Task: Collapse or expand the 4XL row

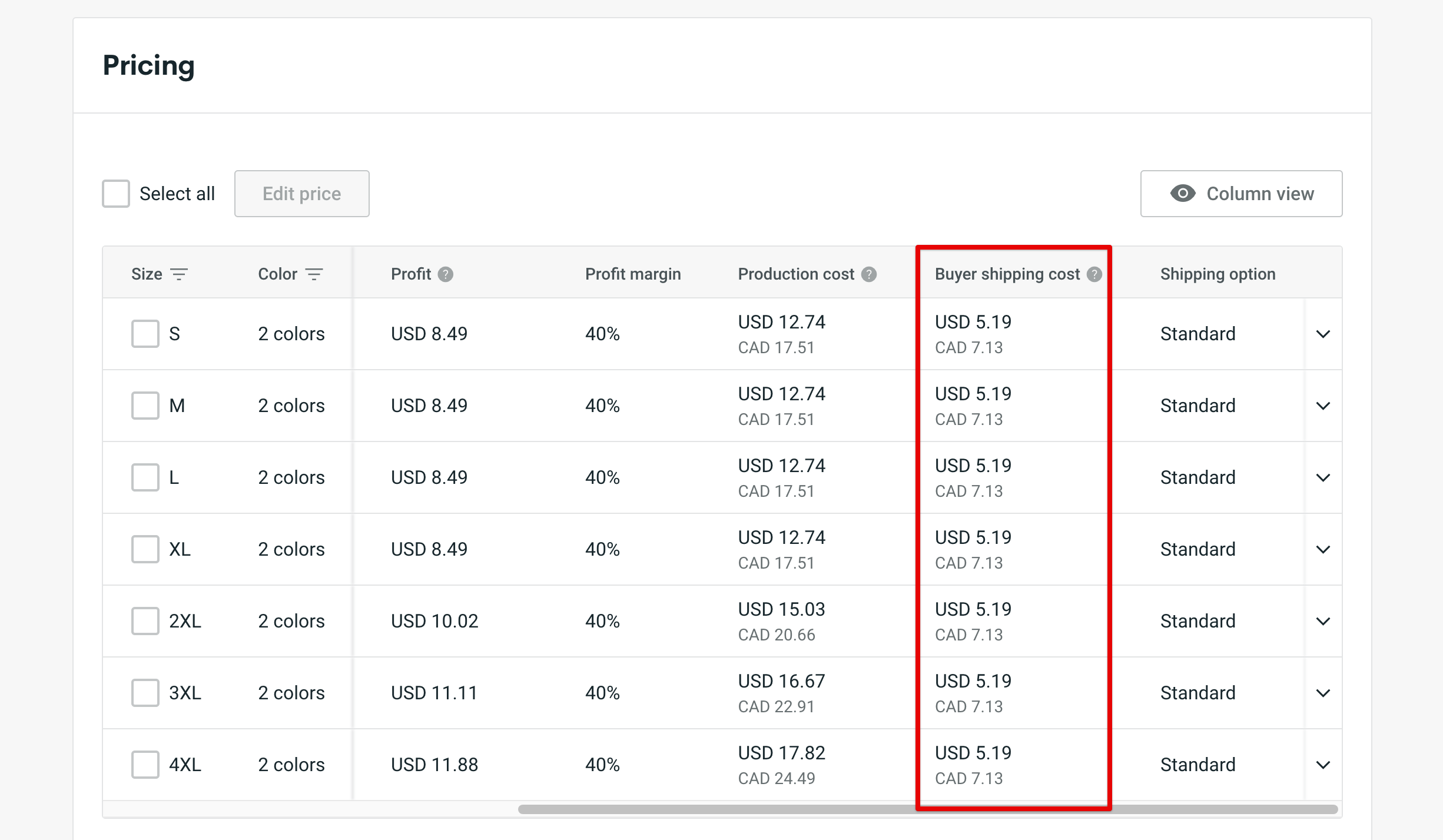Action: [x=1323, y=765]
